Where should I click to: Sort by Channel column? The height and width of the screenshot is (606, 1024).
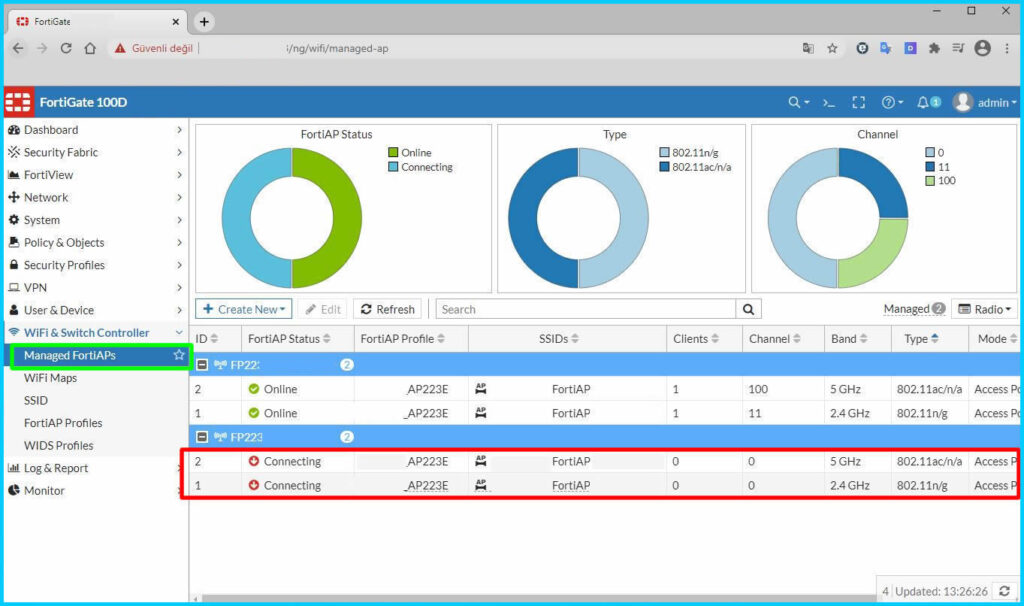point(775,339)
